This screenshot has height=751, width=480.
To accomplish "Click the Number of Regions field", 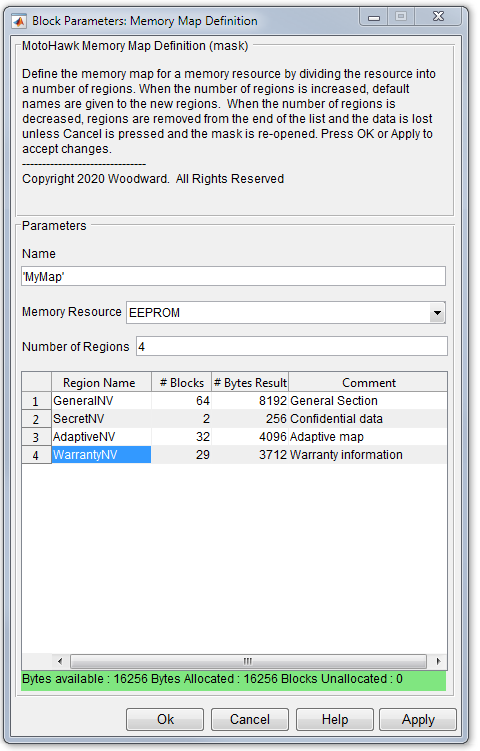I will click(x=292, y=346).
